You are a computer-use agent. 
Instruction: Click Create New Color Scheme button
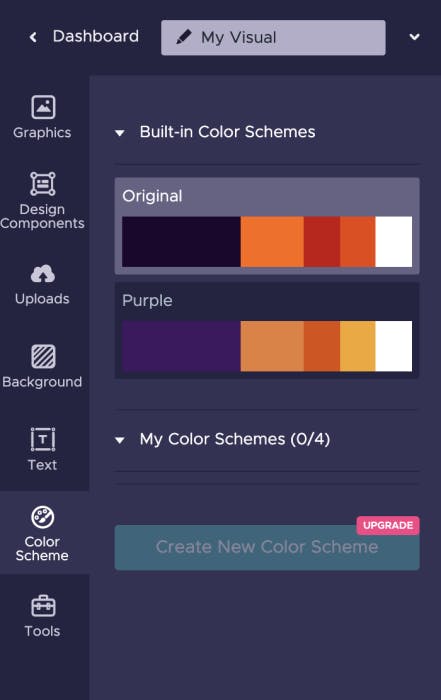[x=267, y=547]
